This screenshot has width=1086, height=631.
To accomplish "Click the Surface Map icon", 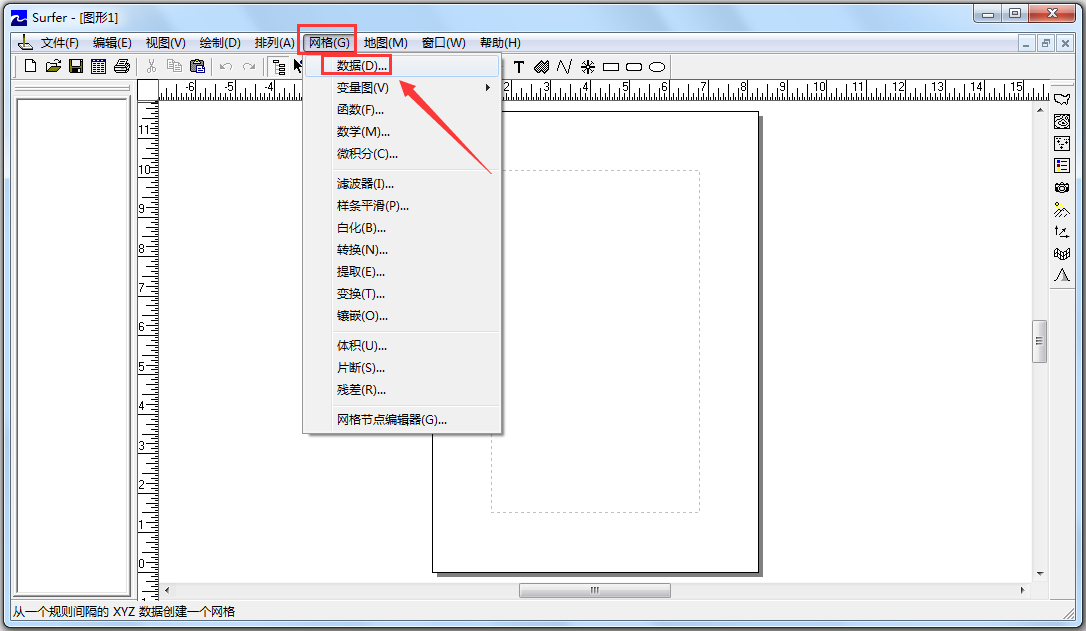I will pyautogui.click(x=1062, y=275).
